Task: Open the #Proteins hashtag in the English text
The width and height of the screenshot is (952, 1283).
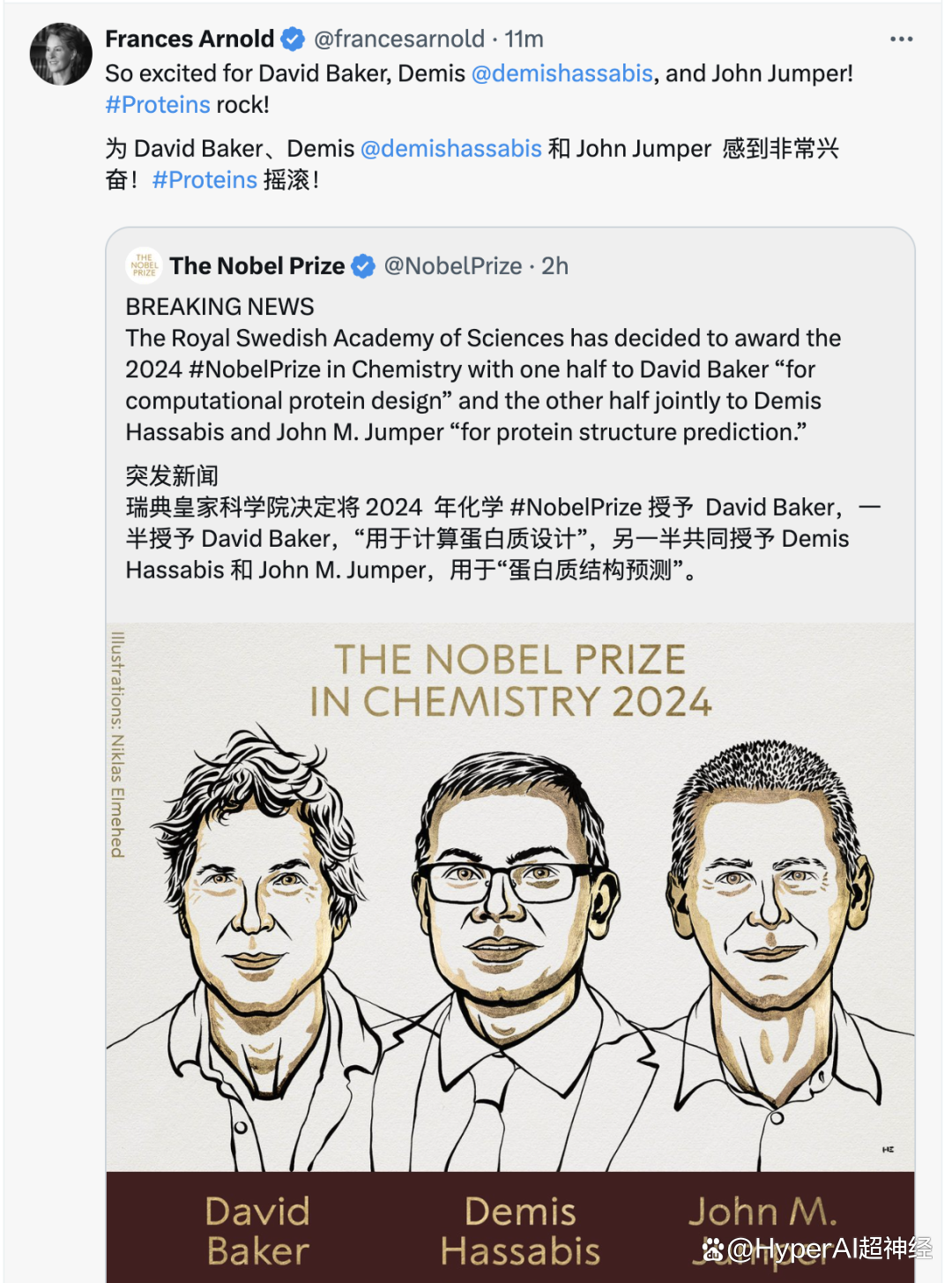Action: click(x=158, y=105)
